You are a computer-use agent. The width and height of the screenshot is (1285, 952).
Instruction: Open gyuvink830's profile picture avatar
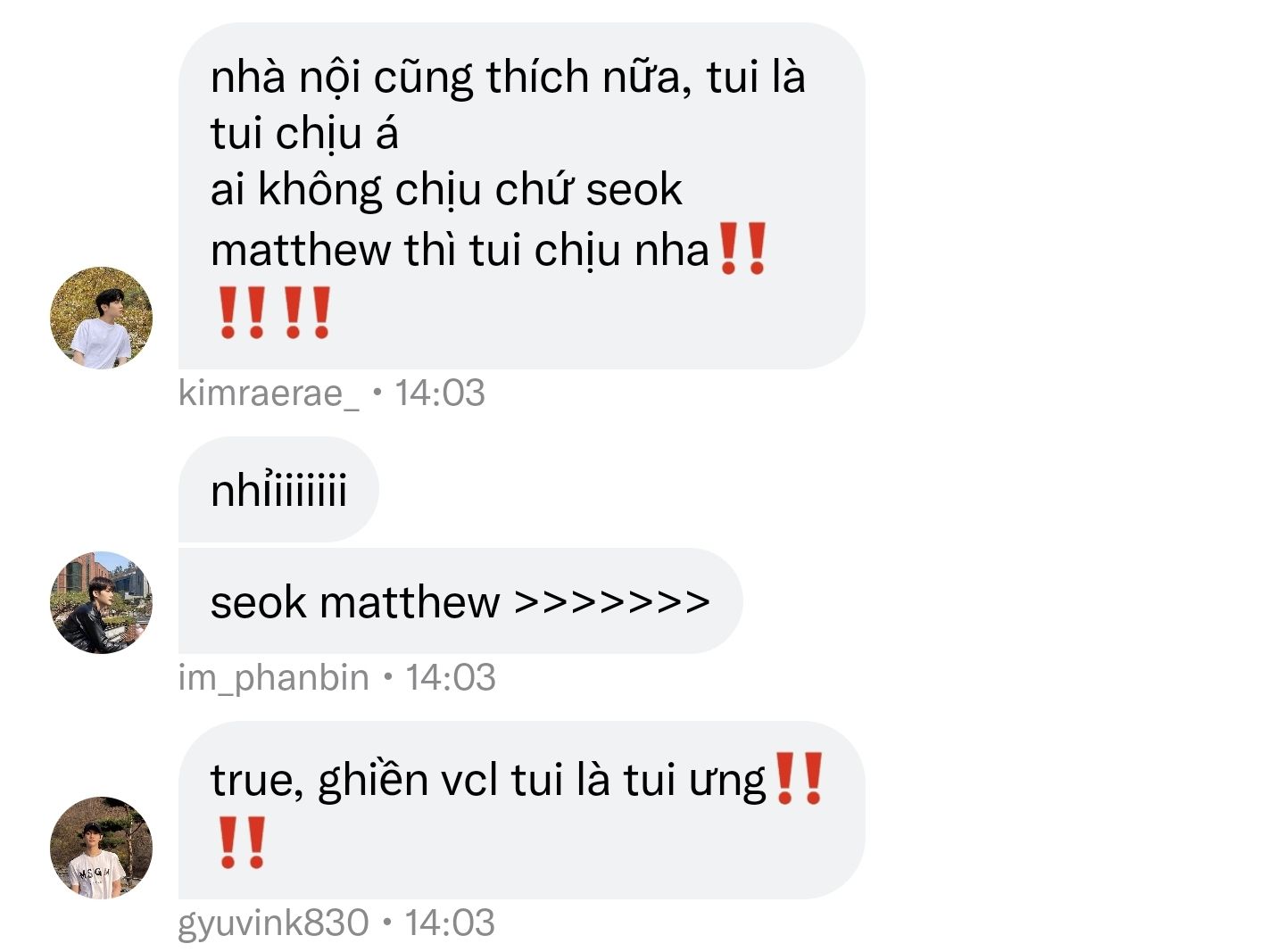click(101, 848)
